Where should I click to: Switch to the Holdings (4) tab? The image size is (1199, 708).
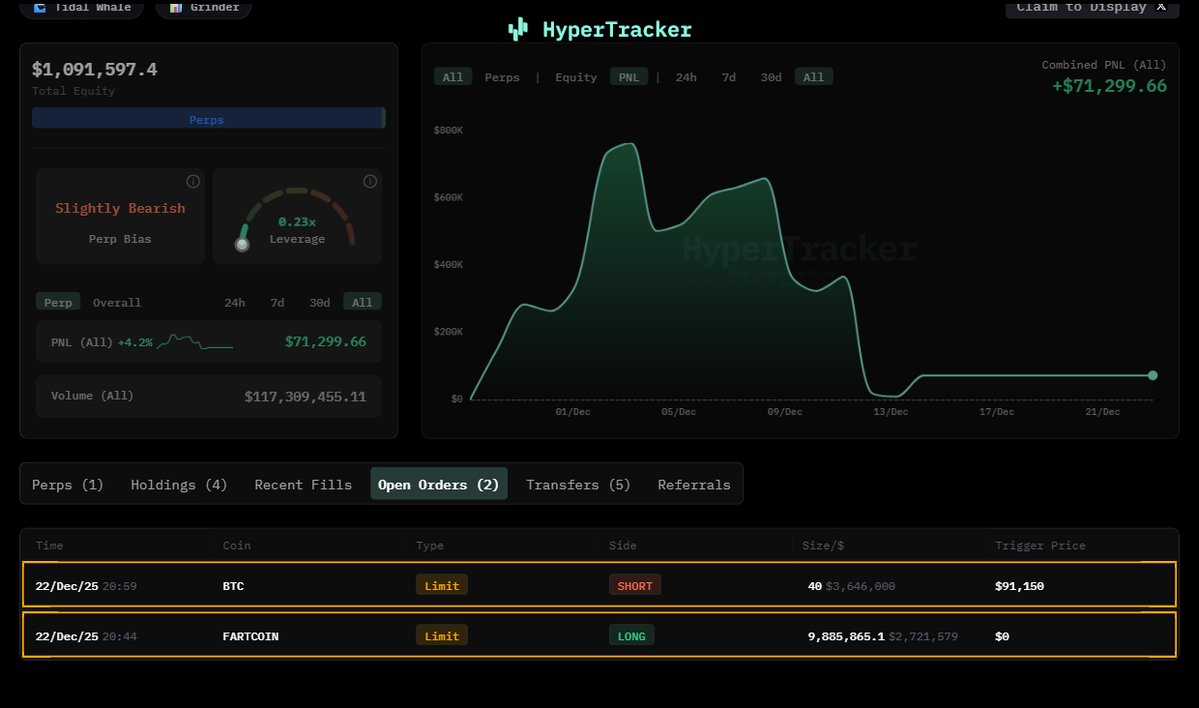(179, 484)
